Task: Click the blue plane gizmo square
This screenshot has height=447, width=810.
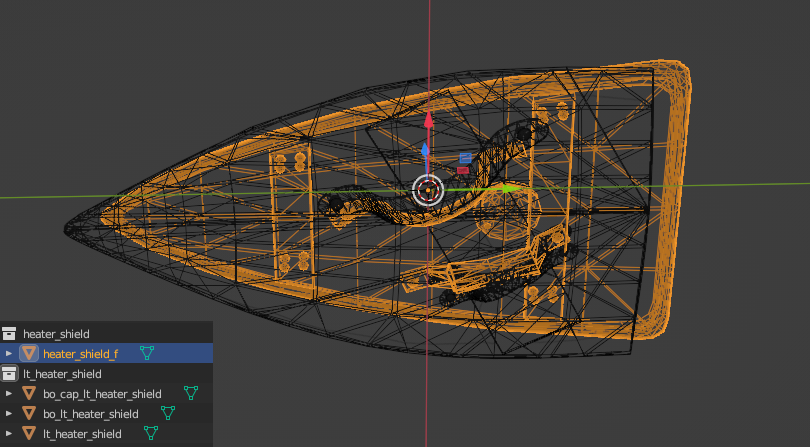Action: click(465, 158)
